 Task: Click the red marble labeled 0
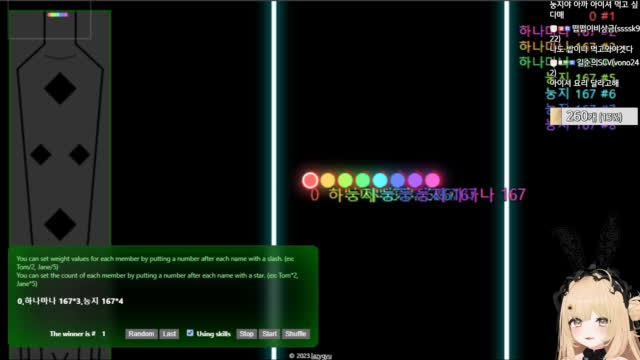[x=310, y=180]
